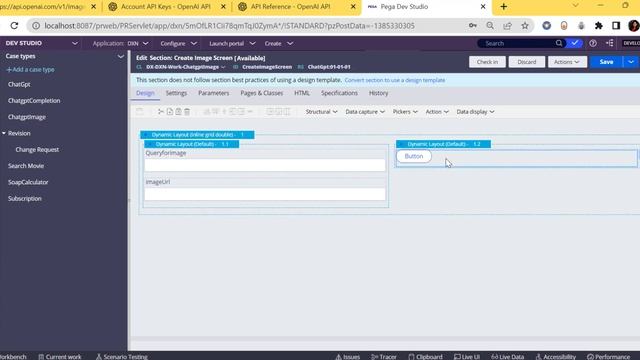Open the Data display dropdown
Viewport: 640px width, 360px height.
click(475, 111)
